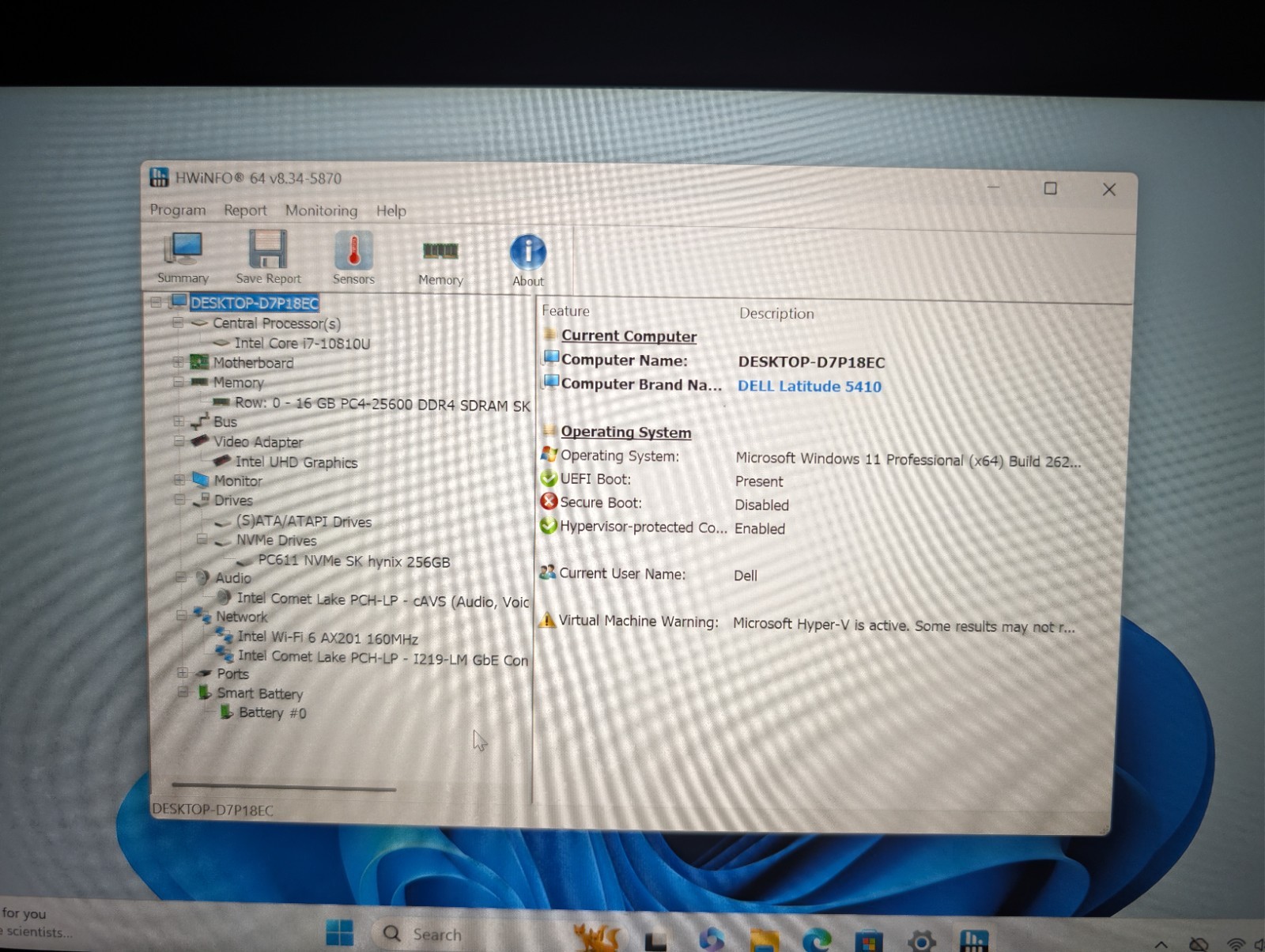Collapse the Memory tree node

tap(179, 382)
